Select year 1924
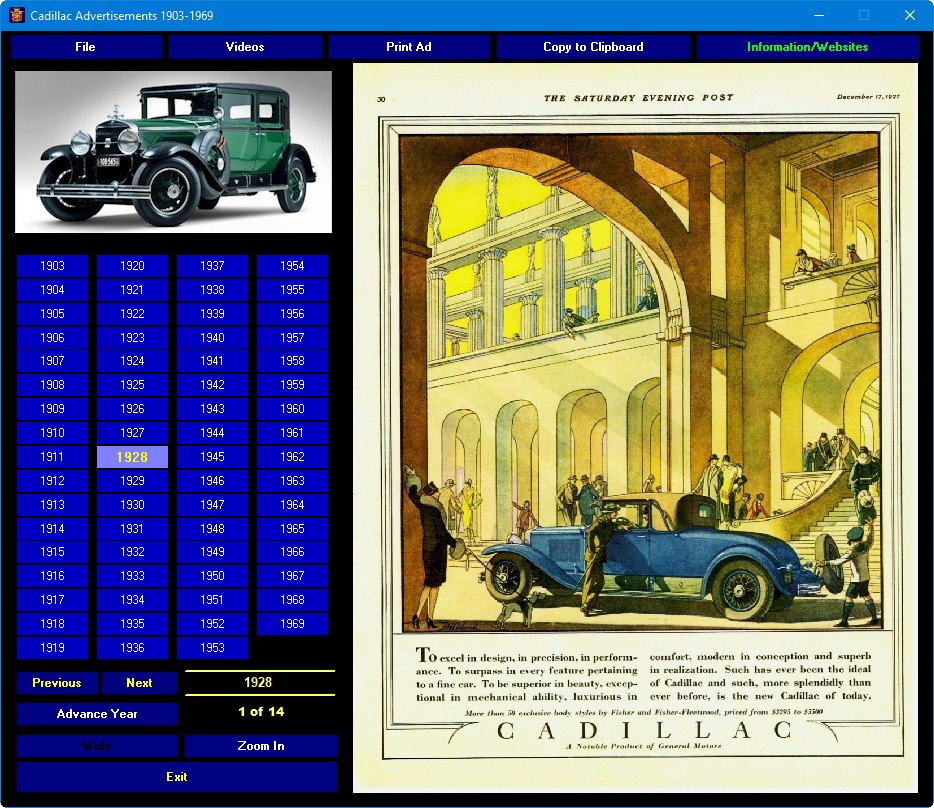 tap(132, 361)
